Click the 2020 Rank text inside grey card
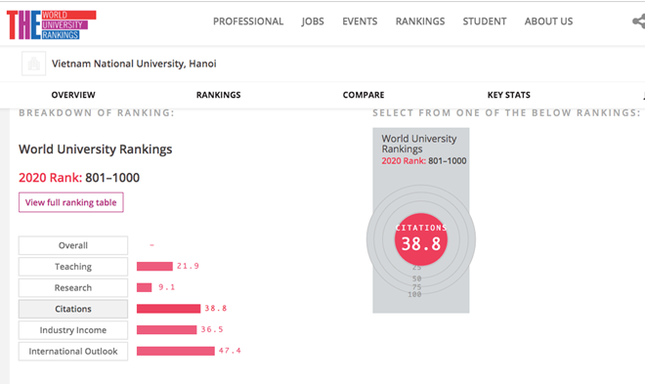645x384 pixels. tap(424, 161)
